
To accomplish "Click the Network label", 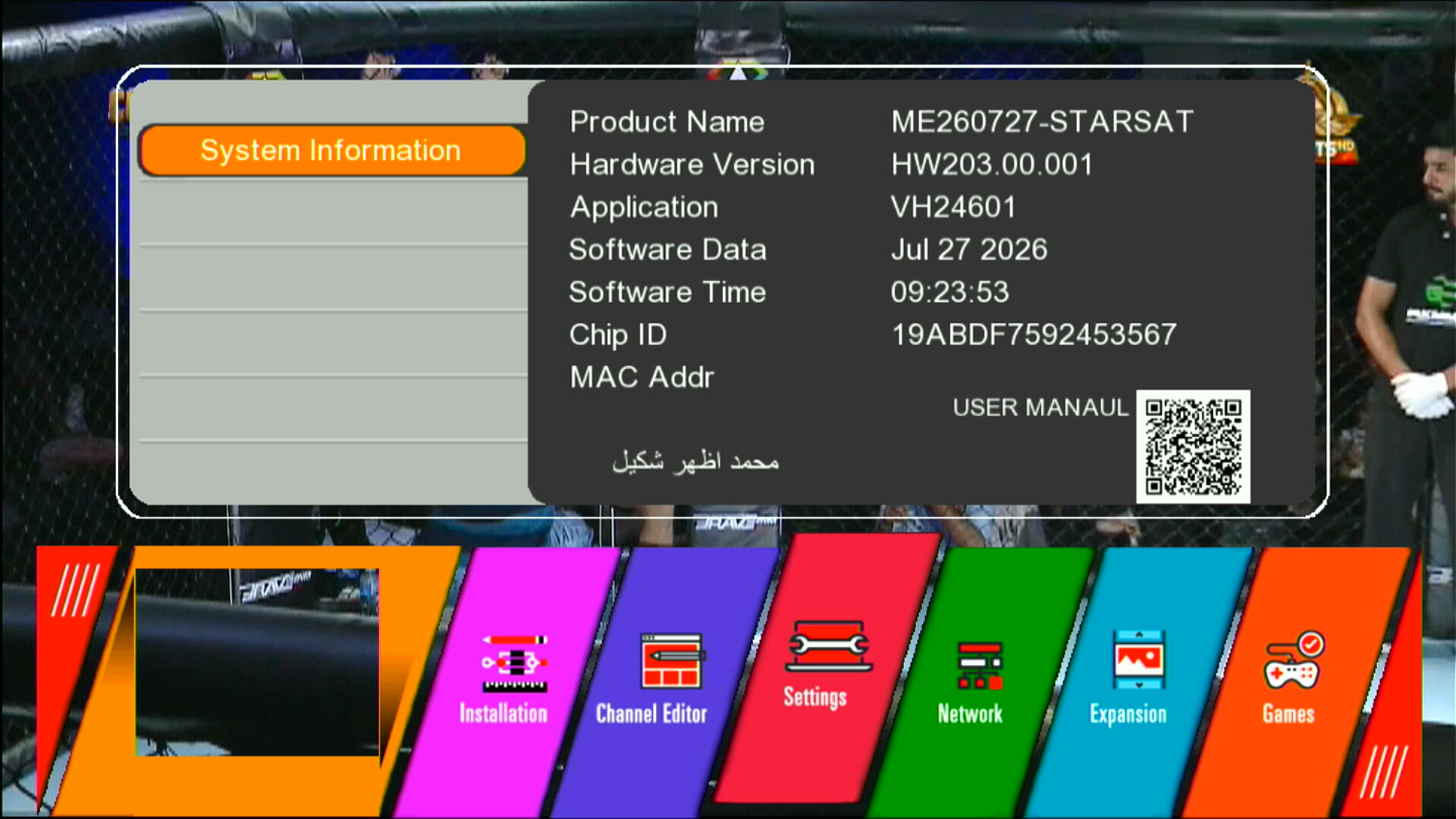I will (x=970, y=714).
